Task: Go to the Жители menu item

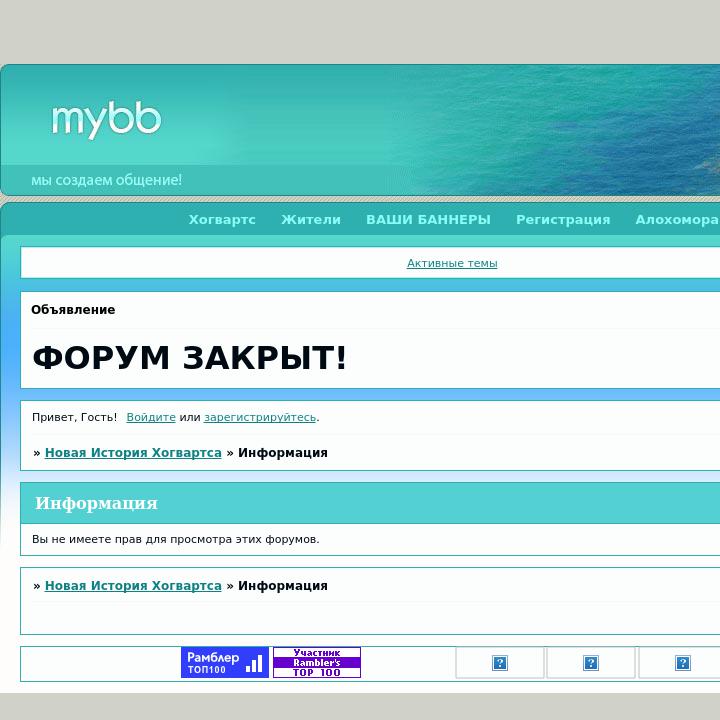Action: click(x=311, y=219)
